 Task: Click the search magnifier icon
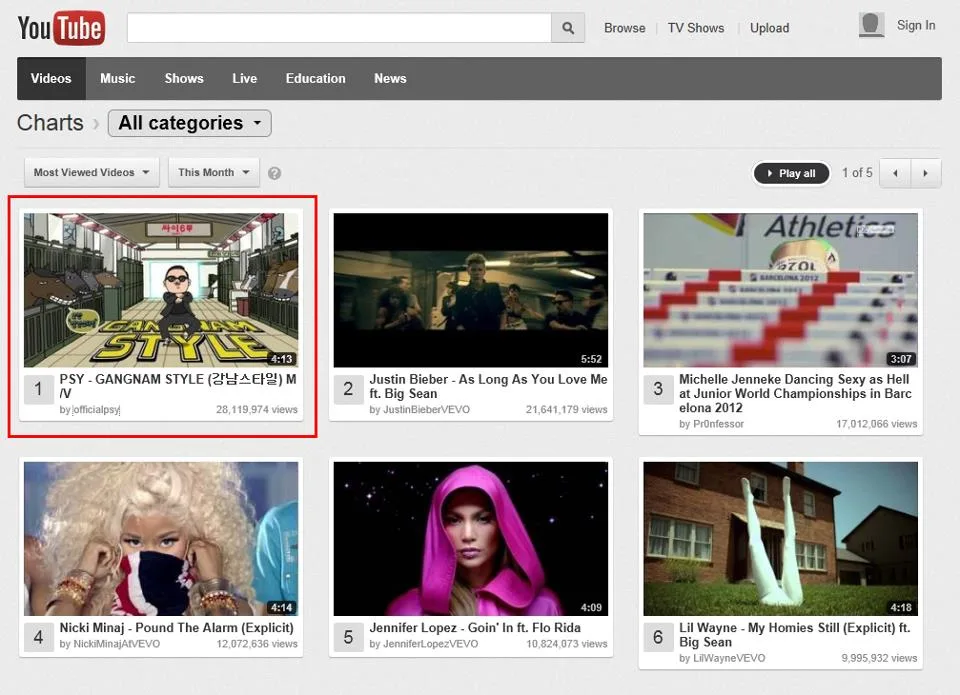[567, 27]
